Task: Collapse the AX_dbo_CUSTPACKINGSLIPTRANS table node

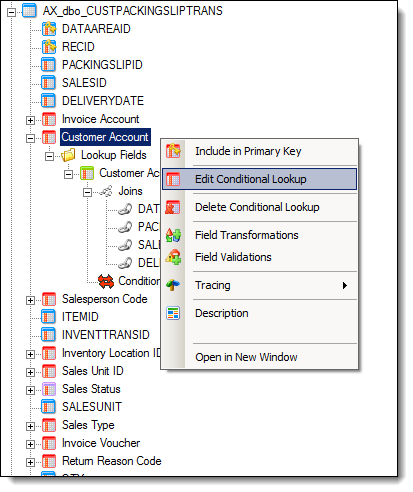Action: click(x=12, y=12)
